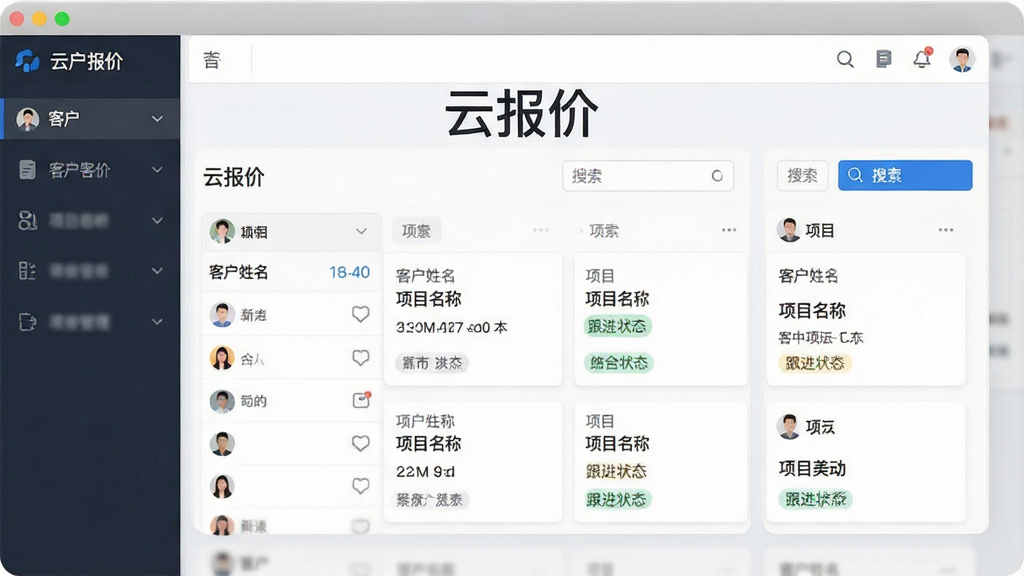
Task: Click the blue 云户报价 logo icon
Action: point(27,61)
